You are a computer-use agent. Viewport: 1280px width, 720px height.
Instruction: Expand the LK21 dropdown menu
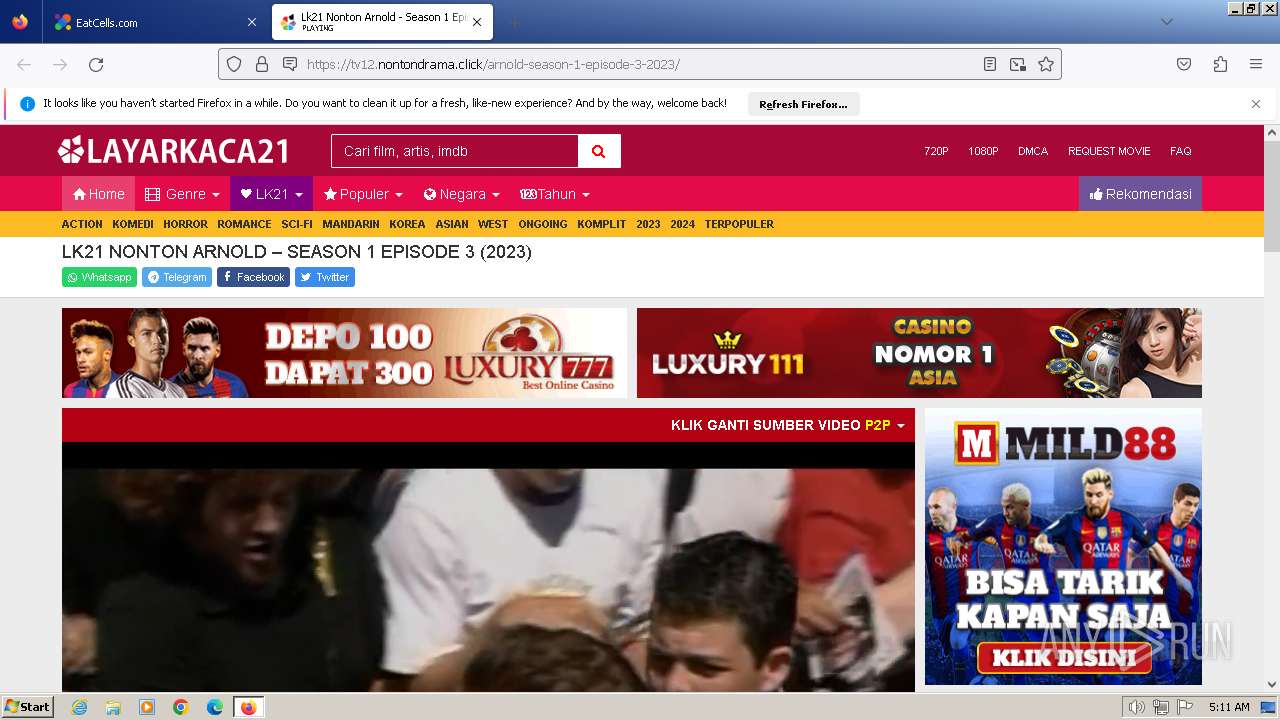(x=271, y=194)
